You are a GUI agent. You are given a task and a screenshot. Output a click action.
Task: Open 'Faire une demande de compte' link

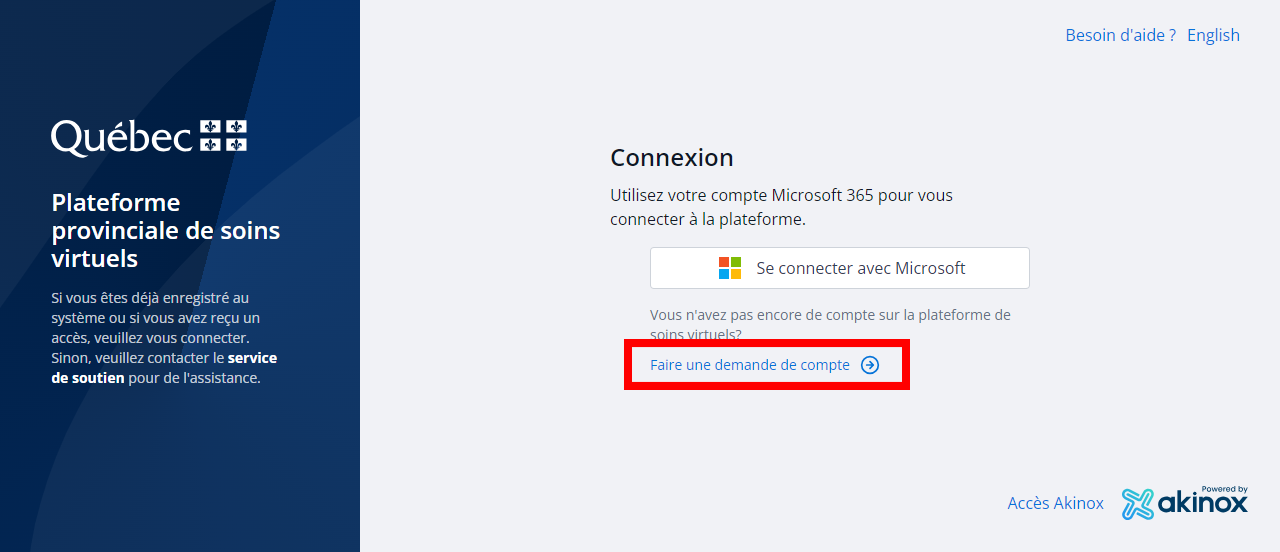pos(750,365)
